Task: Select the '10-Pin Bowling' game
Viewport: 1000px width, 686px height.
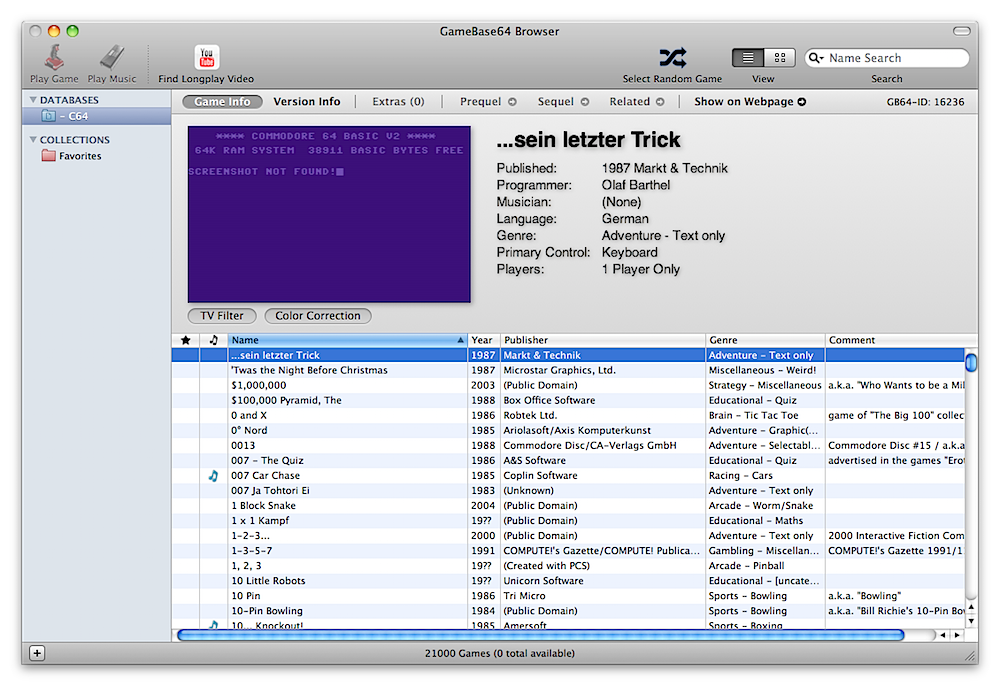Action: [x=568, y=611]
